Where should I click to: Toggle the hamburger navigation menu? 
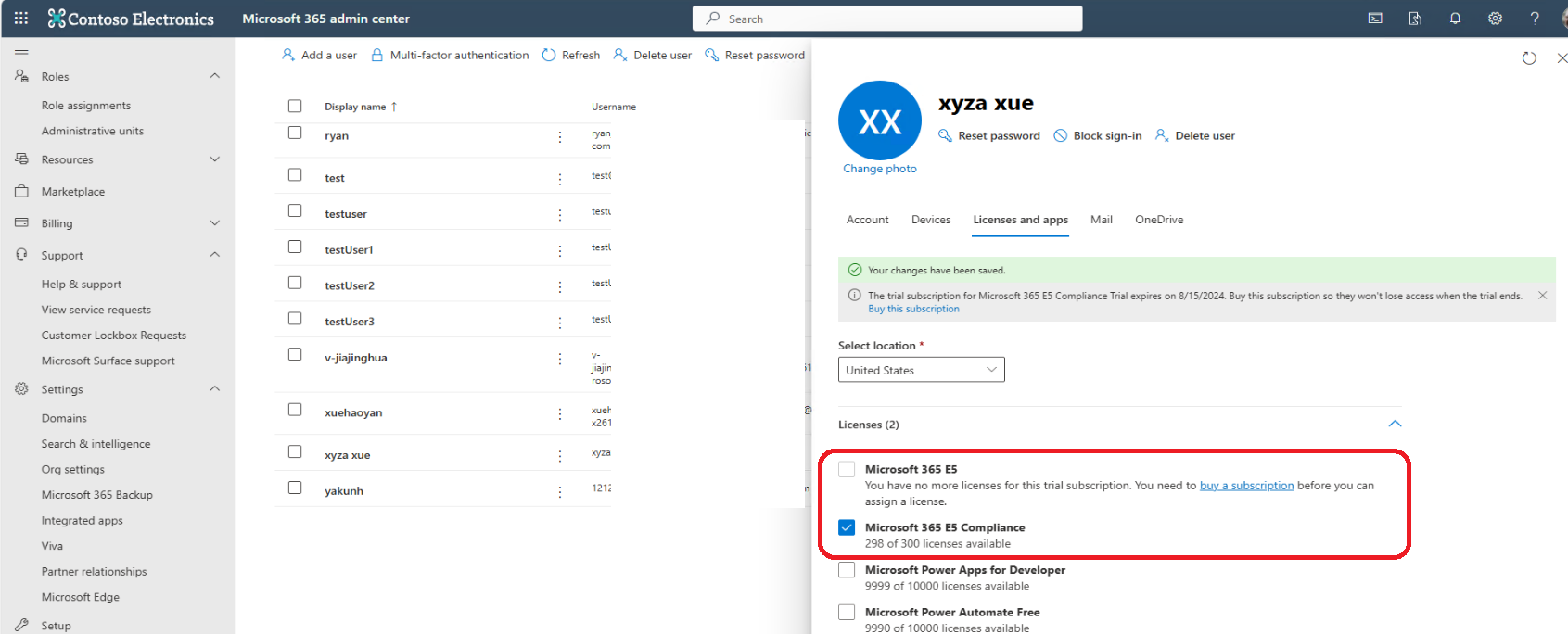(21, 54)
